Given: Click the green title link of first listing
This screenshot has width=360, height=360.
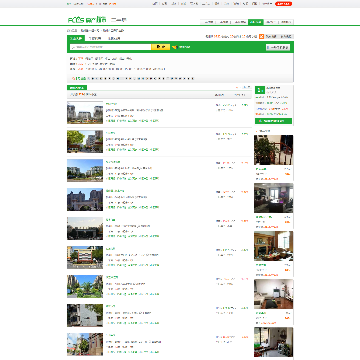Looking at the screenshot, I should (111, 104).
